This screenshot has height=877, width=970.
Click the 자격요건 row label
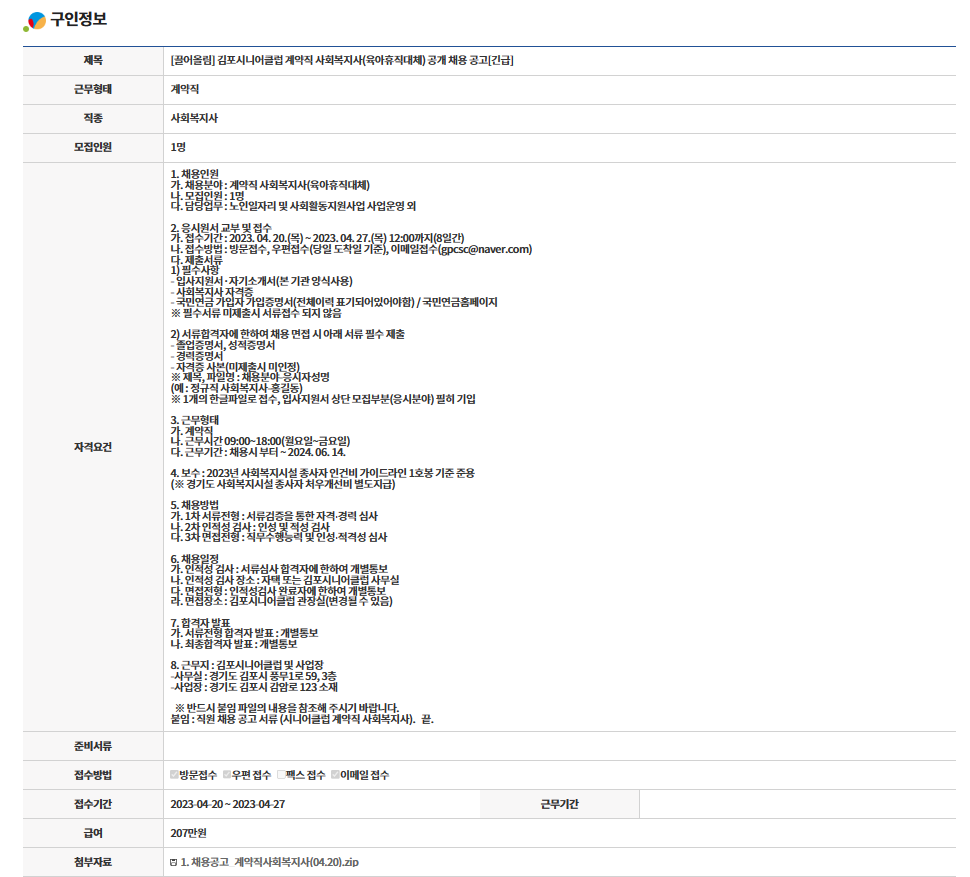[93, 447]
